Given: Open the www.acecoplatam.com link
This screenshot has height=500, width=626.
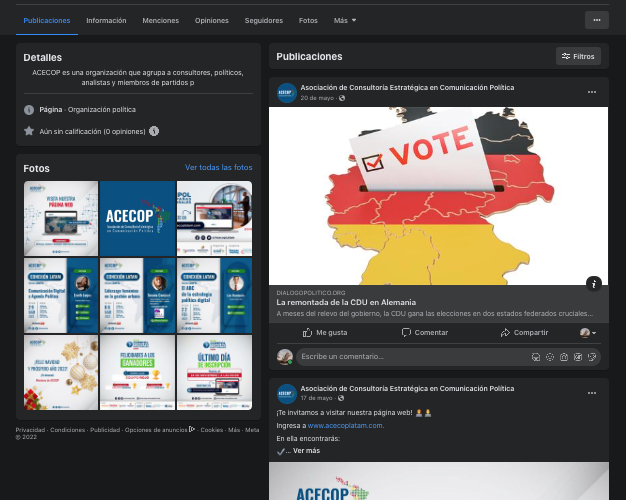Looking at the screenshot, I should [346, 426].
